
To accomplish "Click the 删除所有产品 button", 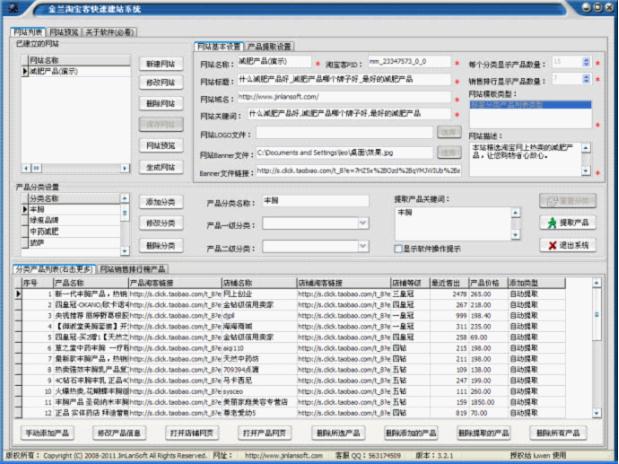I will coord(558,433).
